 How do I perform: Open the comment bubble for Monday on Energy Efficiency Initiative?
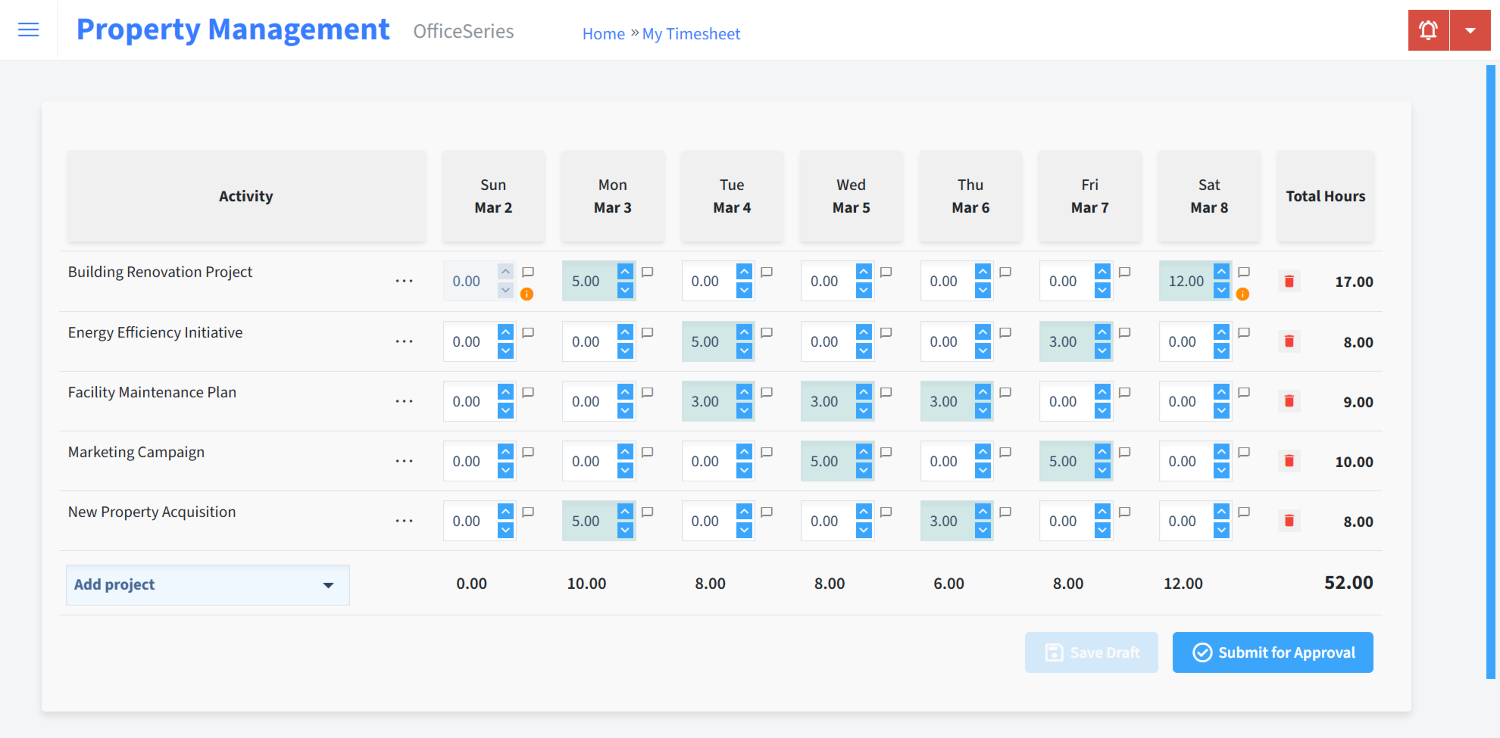[647, 331]
